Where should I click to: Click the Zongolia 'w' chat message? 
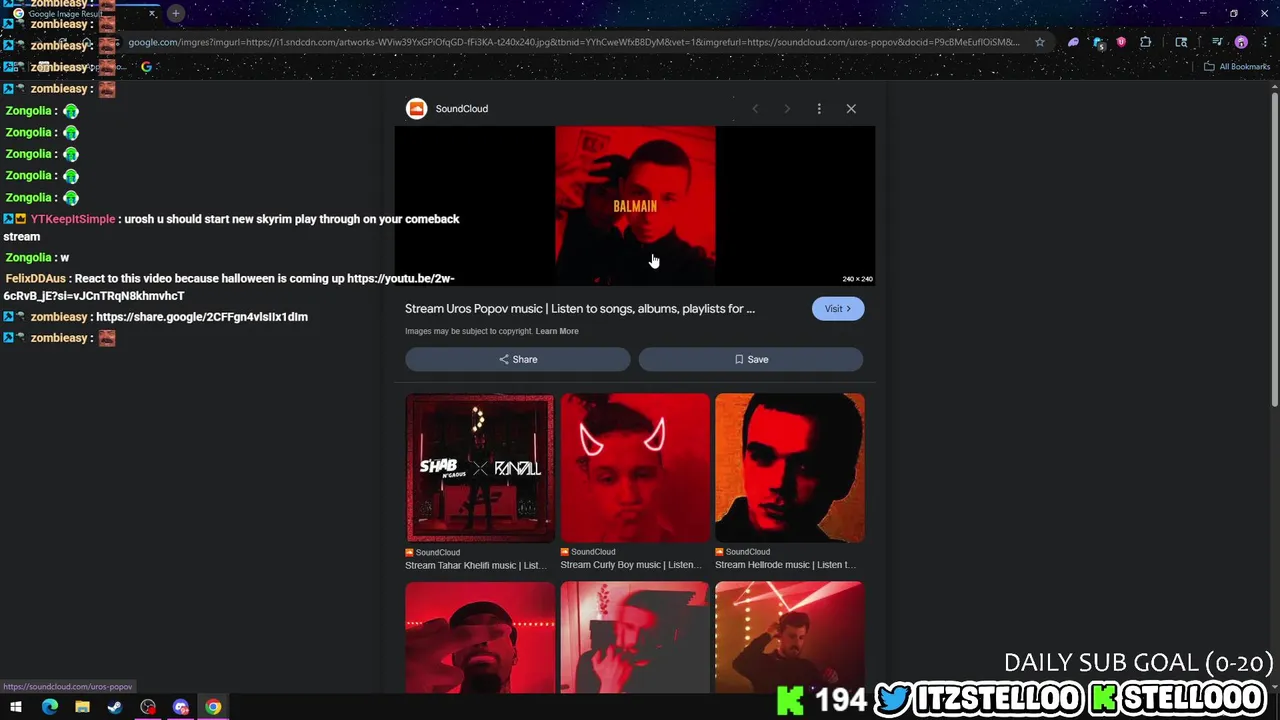37,257
